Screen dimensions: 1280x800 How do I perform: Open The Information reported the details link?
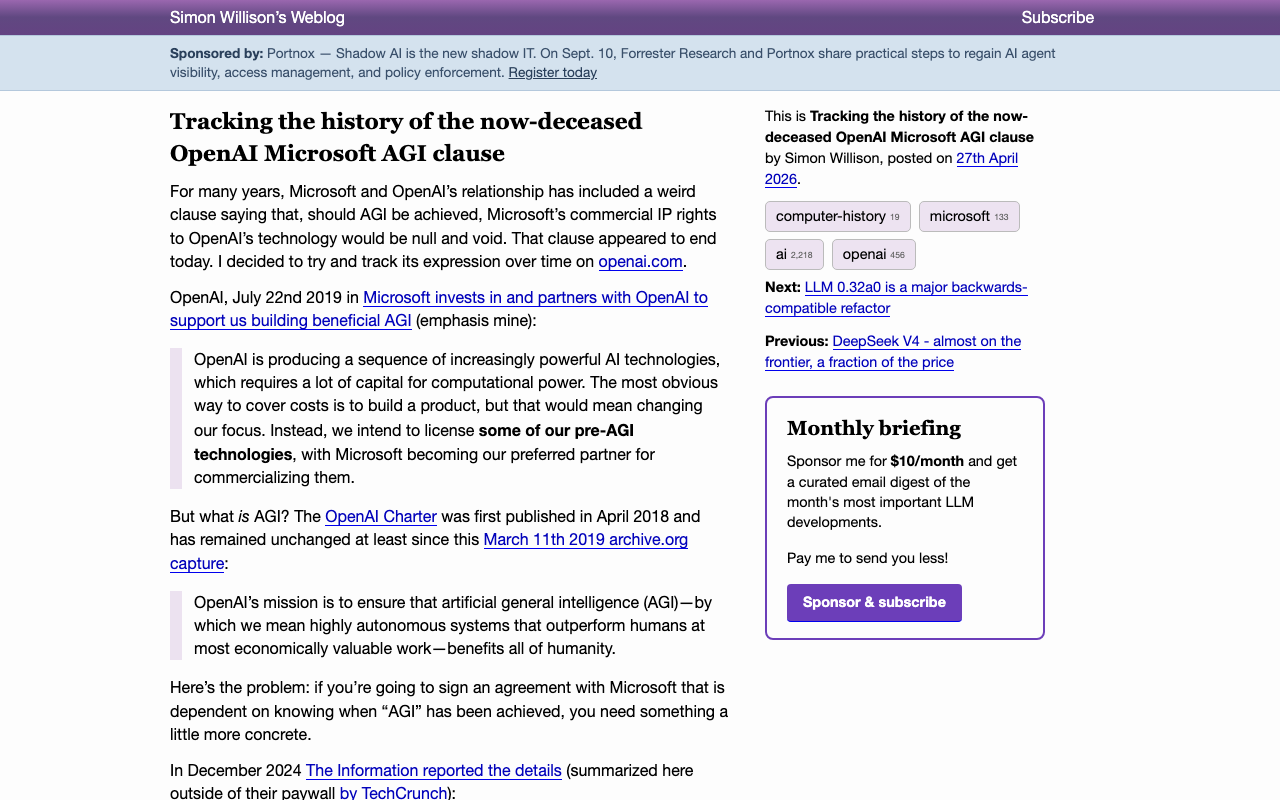tap(433, 770)
